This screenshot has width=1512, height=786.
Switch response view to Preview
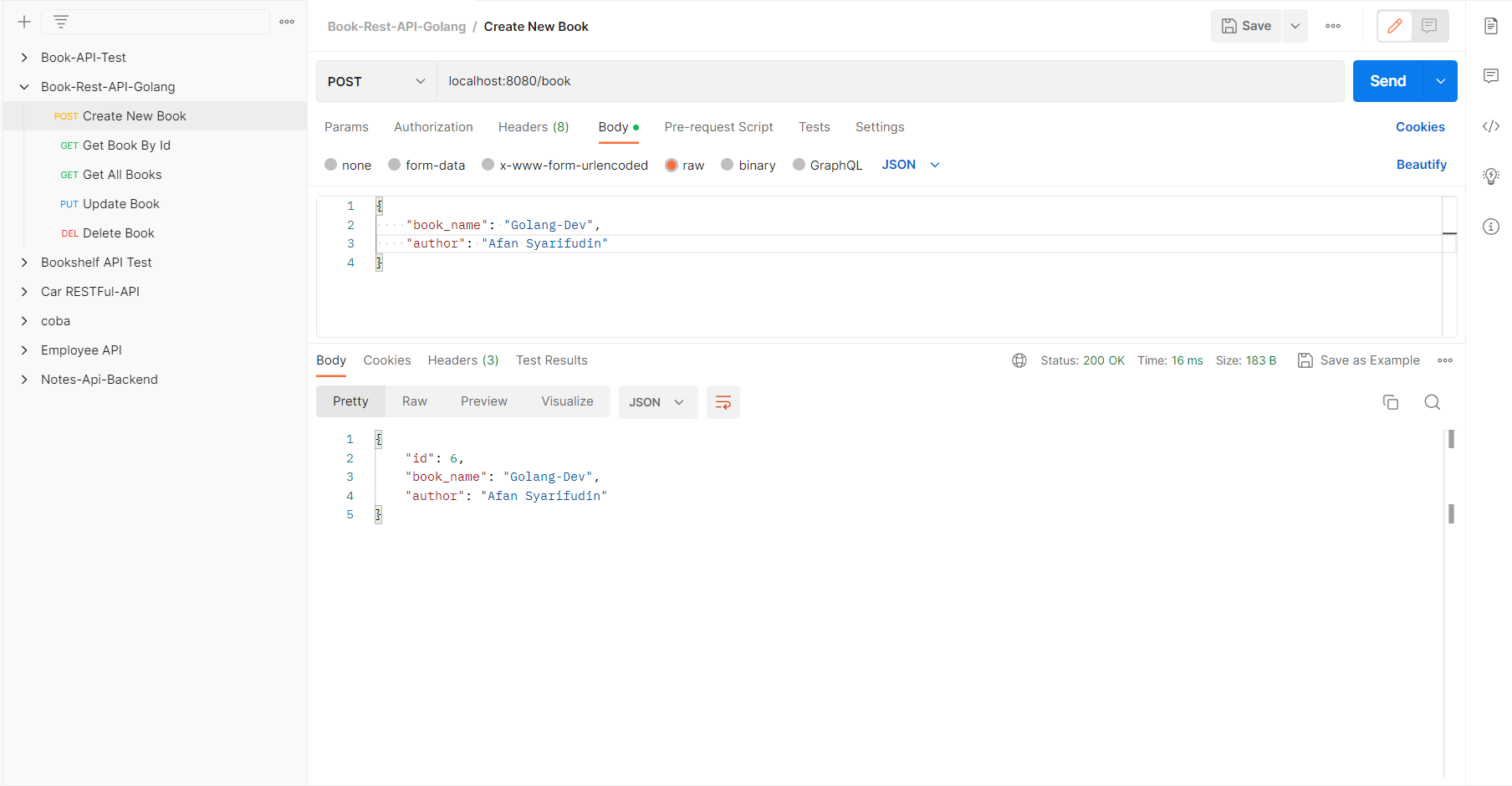click(484, 401)
